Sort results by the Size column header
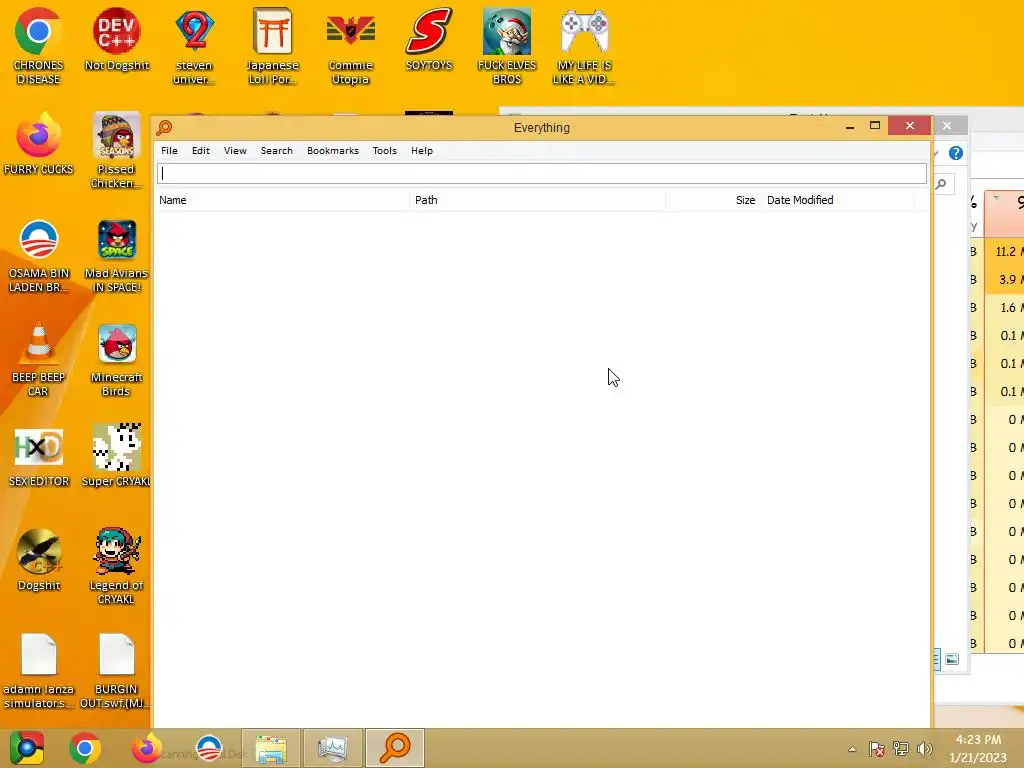This screenshot has width=1024, height=768. click(713, 200)
